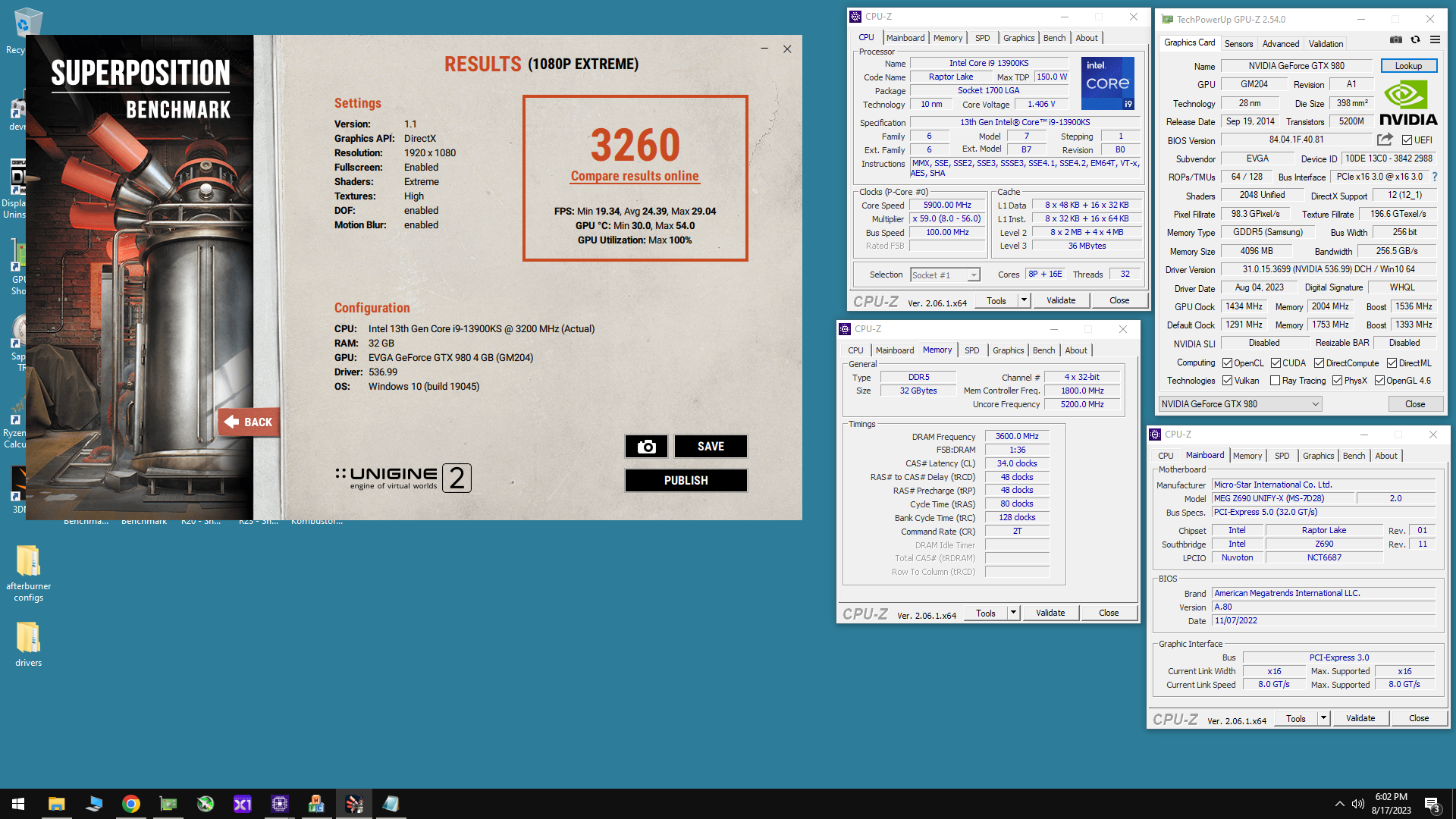
Task: Open the Socket #1 selection dropdown
Action: point(945,275)
